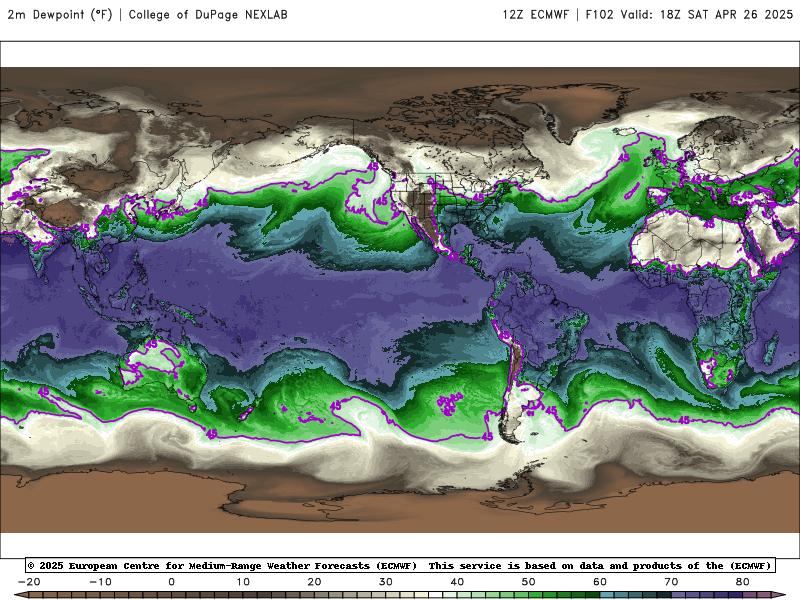Click the "12Z ECMWF" model run label
Image resolution: width=800 pixels, height=600 pixels.
click(536, 14)
